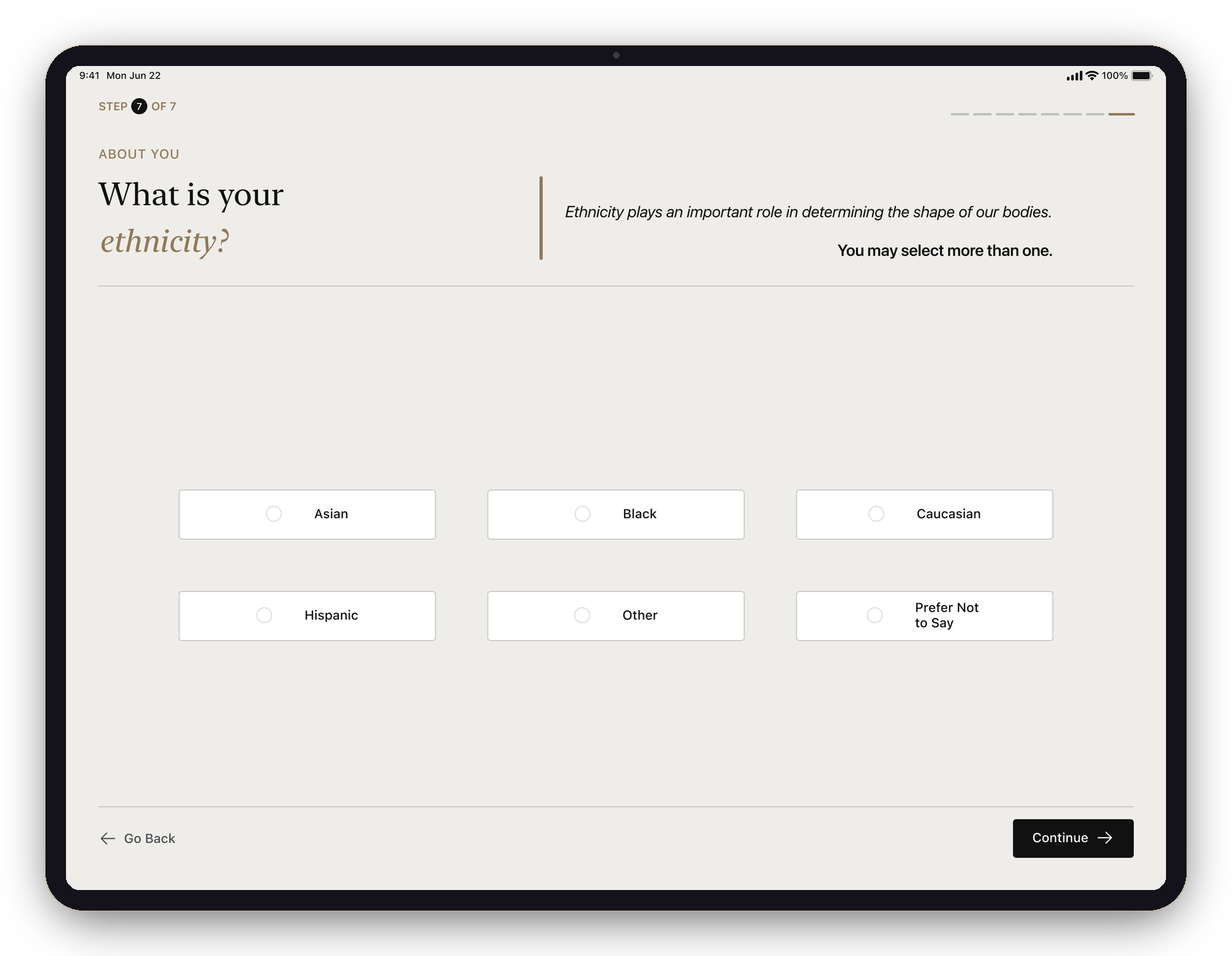Click the 'What is your' heading text

tap(191, 195)
